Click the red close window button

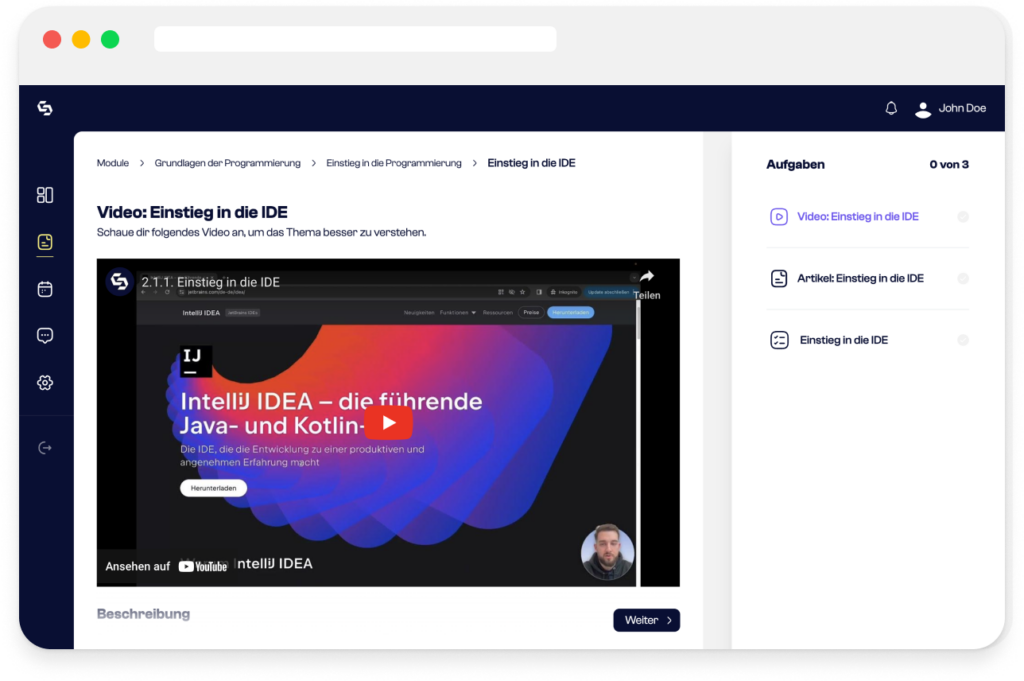tap(52, 40)
